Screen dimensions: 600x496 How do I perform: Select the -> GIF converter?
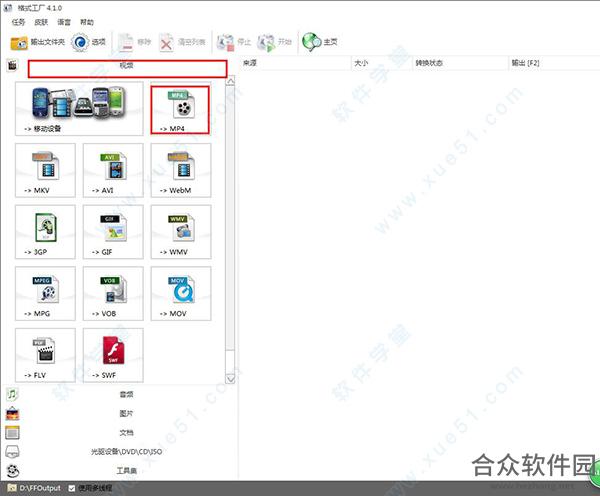pos(113,232)
